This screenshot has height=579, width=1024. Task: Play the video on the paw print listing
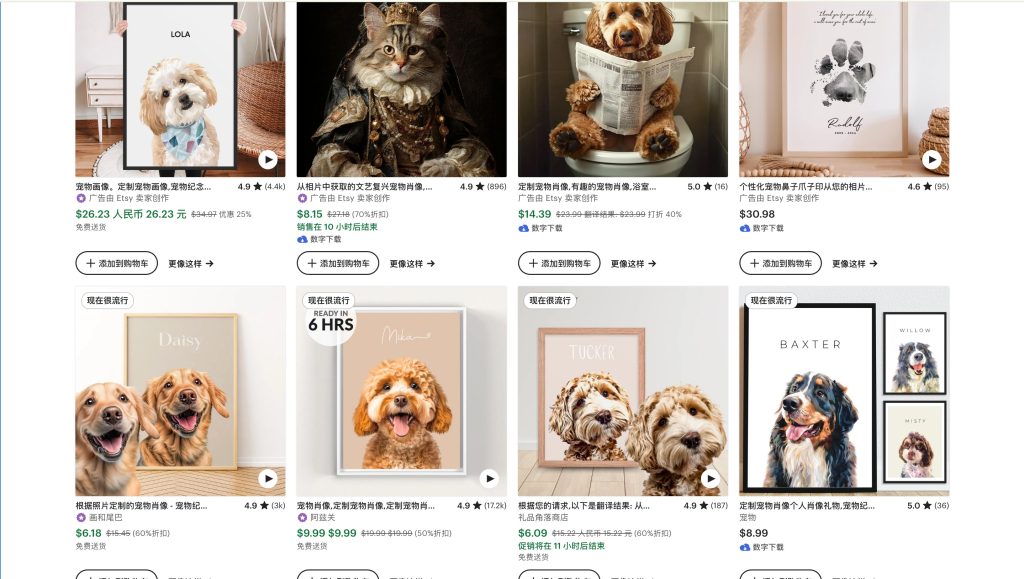click(932, 159)
